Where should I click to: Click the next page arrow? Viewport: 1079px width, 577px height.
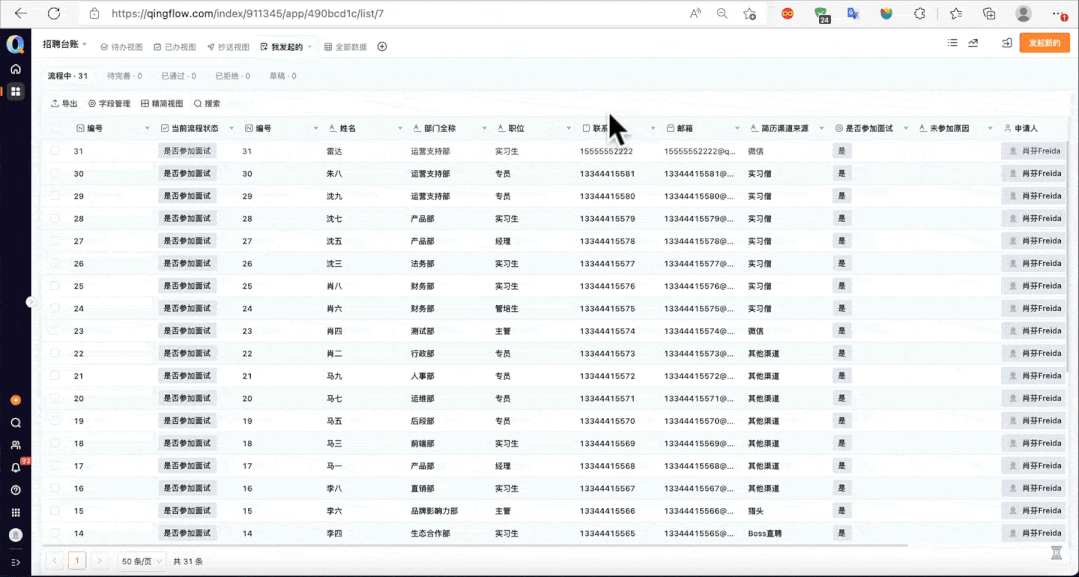[99, 561]
